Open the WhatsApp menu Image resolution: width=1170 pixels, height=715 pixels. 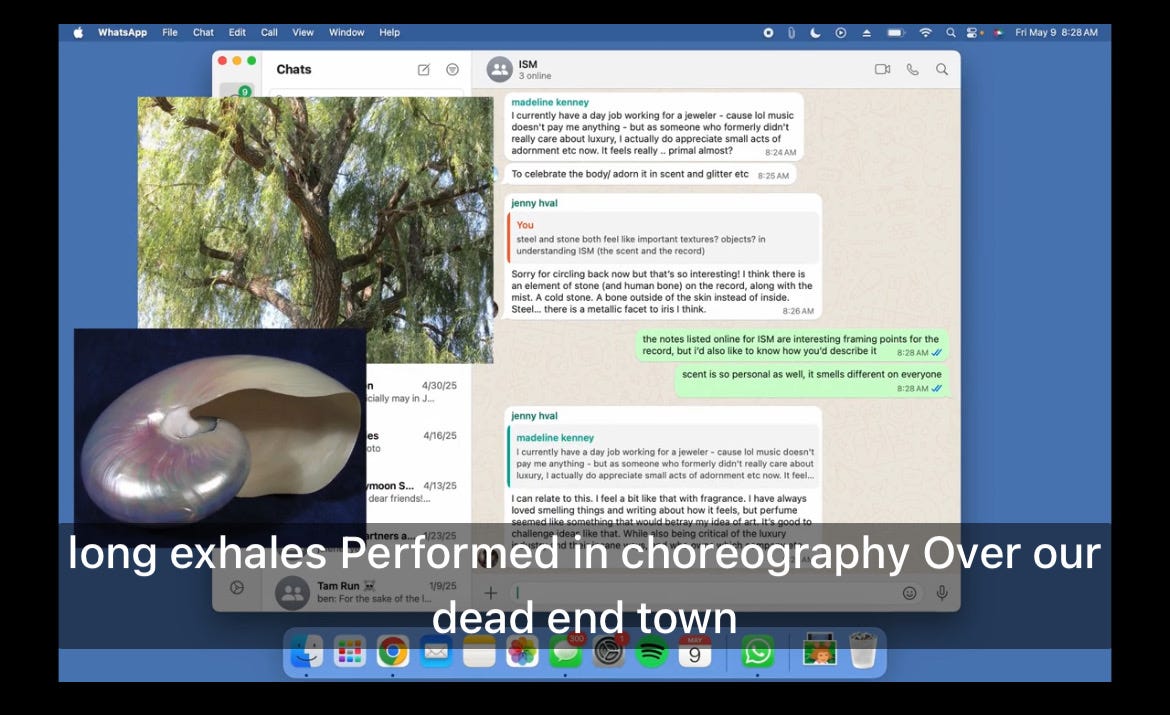tap(122, 33)
